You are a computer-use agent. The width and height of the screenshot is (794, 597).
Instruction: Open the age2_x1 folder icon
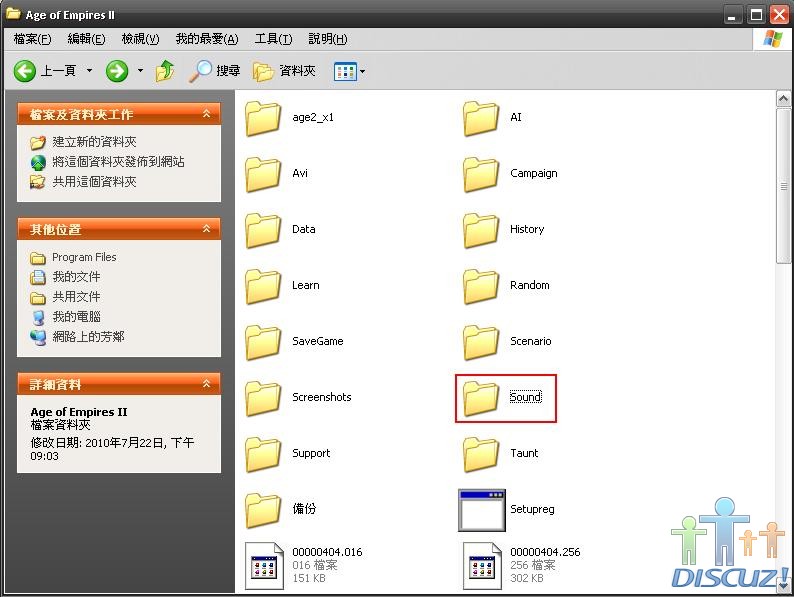(263, 118)
